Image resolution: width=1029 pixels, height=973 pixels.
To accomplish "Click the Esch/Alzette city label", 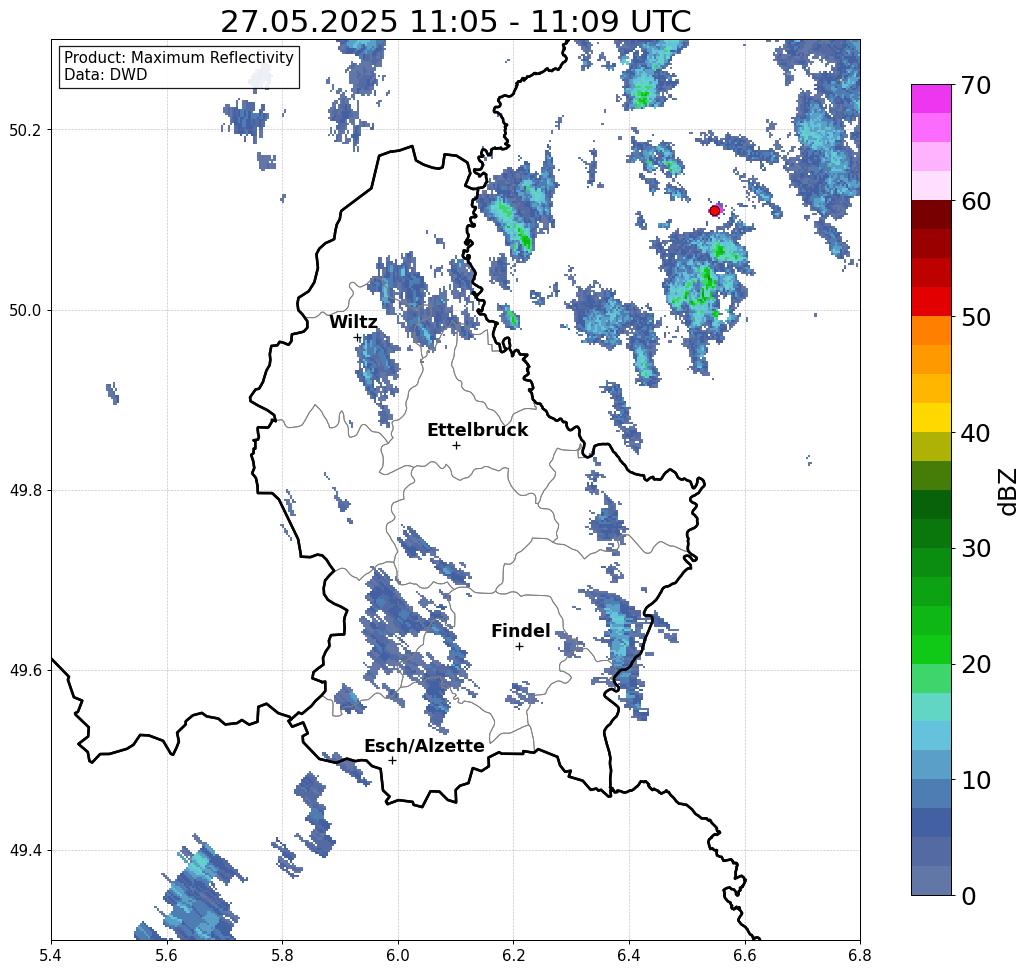I will point(424,746).
